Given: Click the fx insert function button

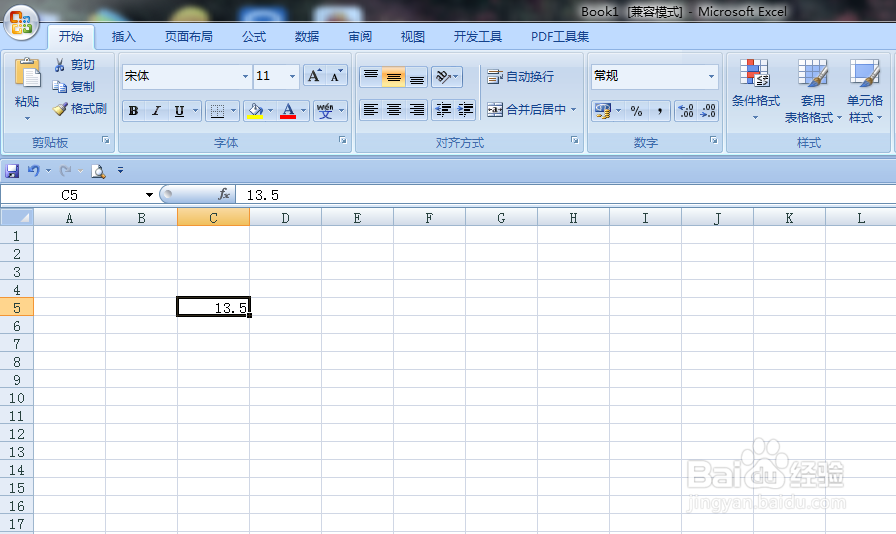Looking at the screenshot, I should point(224,195).
